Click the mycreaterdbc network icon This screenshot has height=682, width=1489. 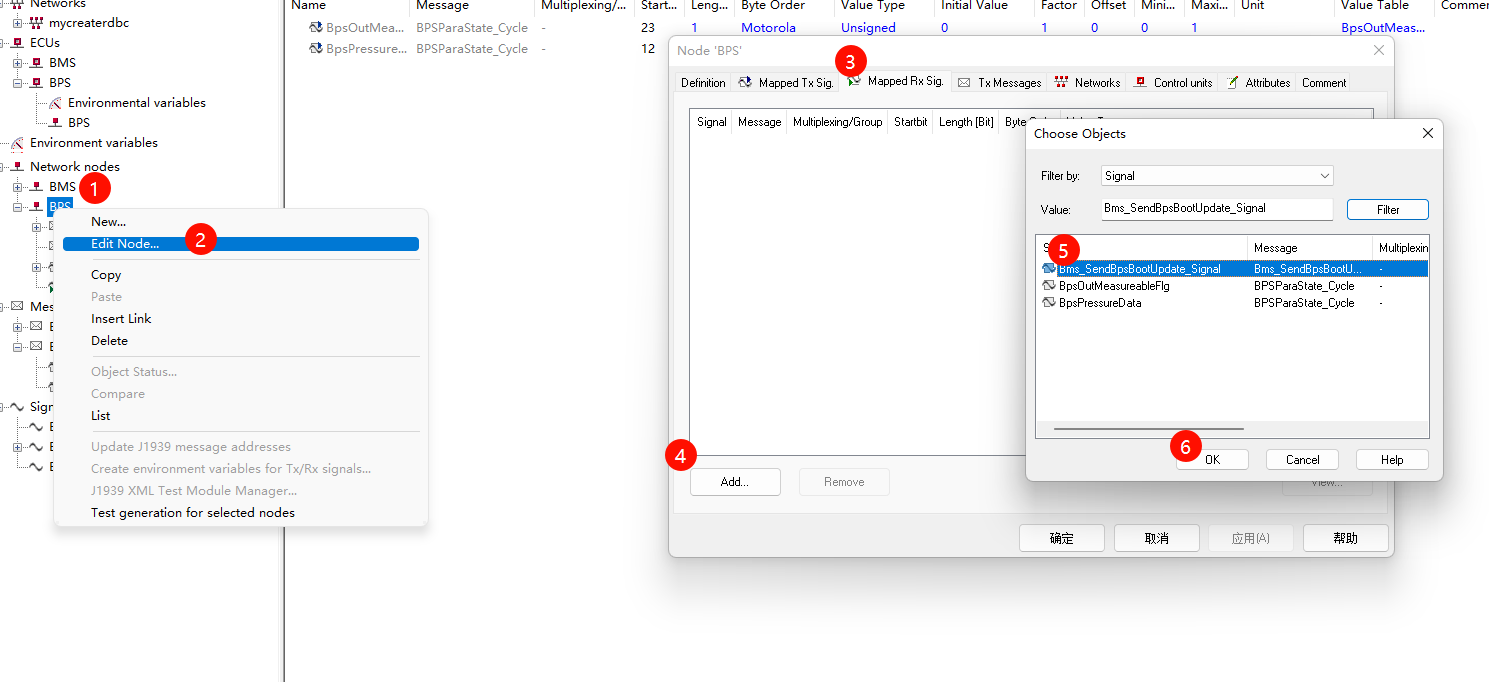pyautogui.click(x=37, y=23)
